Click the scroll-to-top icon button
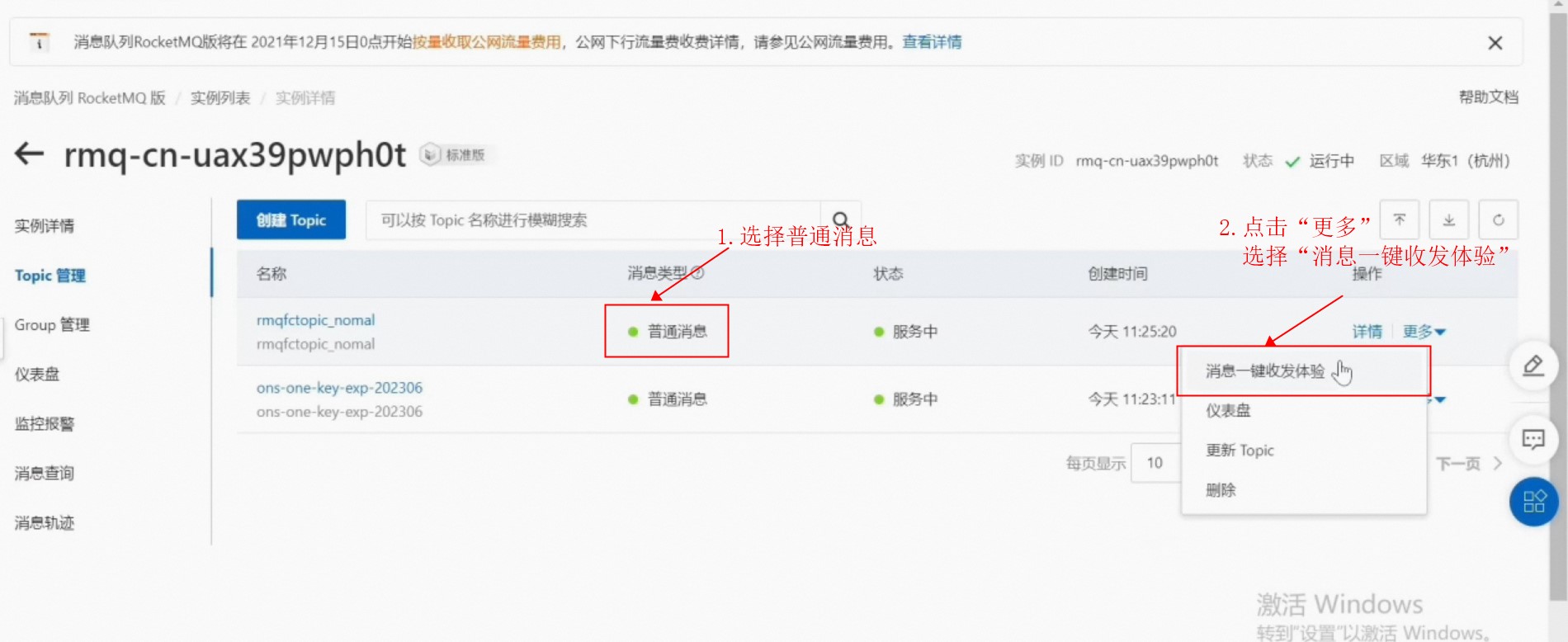The image size is (1568, 642). coord(1399,220)
